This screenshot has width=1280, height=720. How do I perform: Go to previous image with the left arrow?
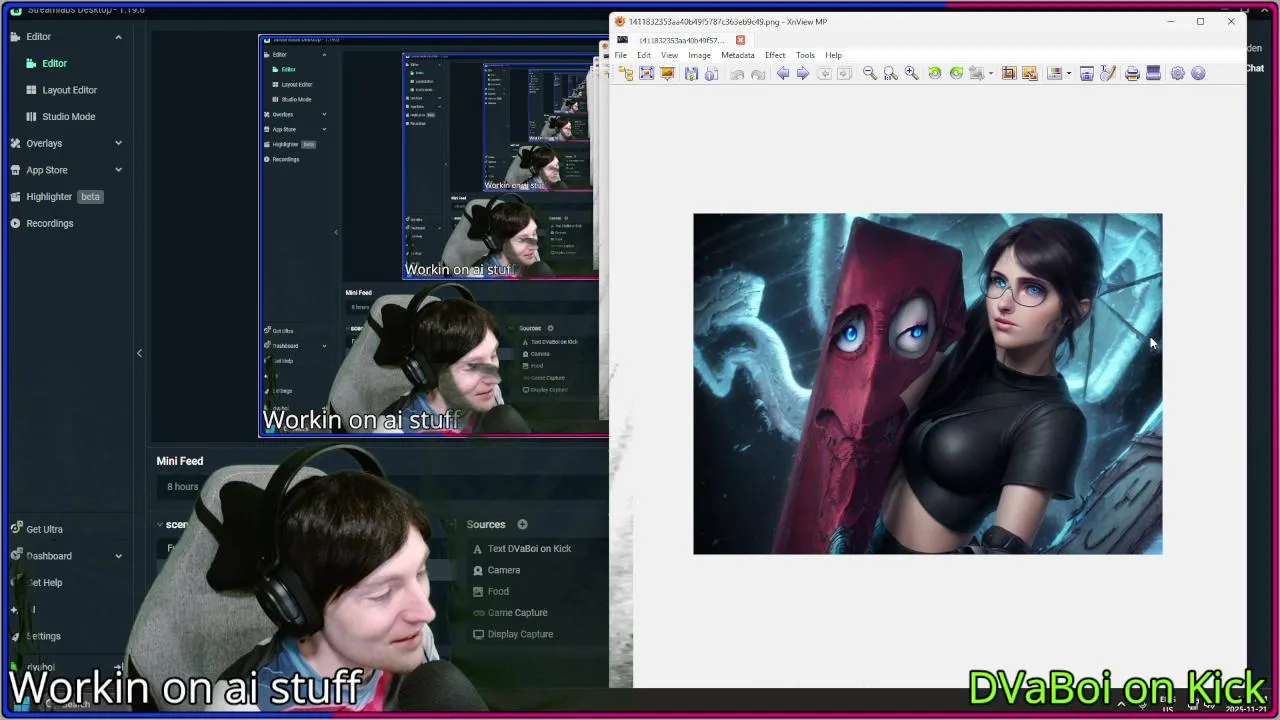[782, 73]
